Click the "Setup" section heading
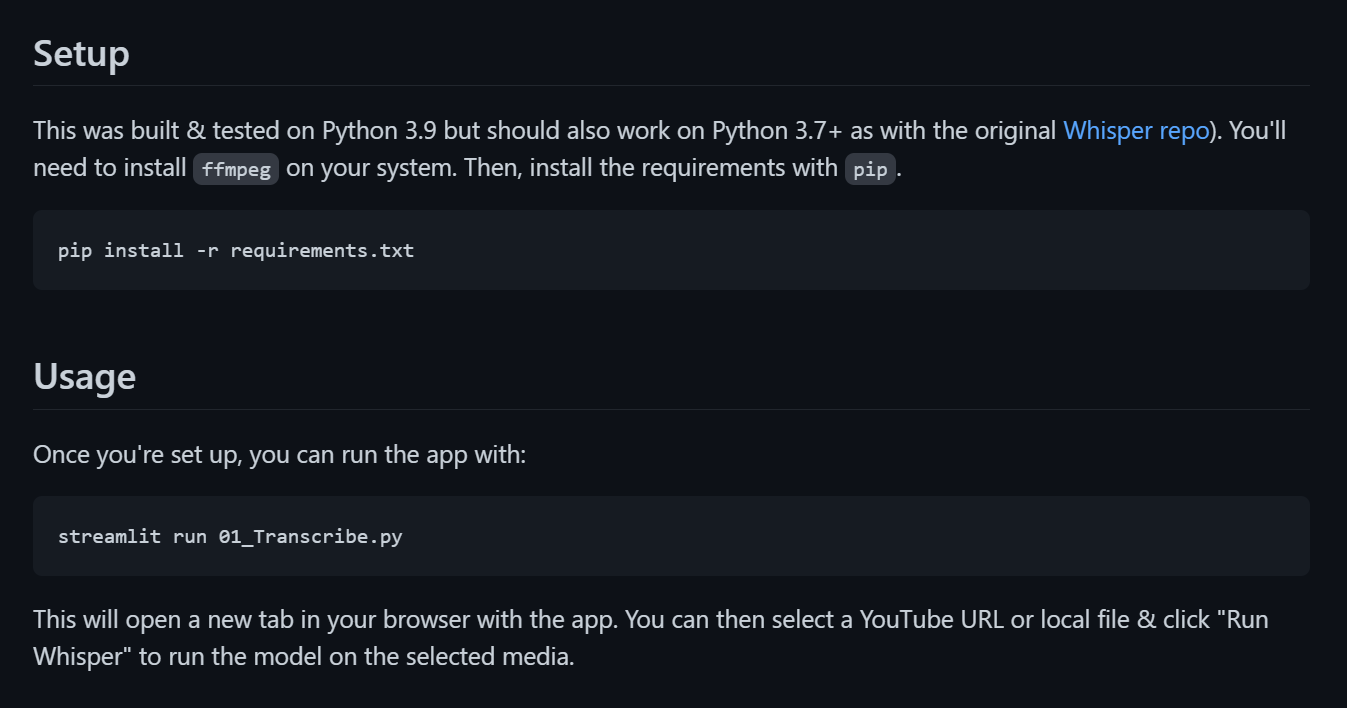The image size is (1347, 708). tap(81, 53)
